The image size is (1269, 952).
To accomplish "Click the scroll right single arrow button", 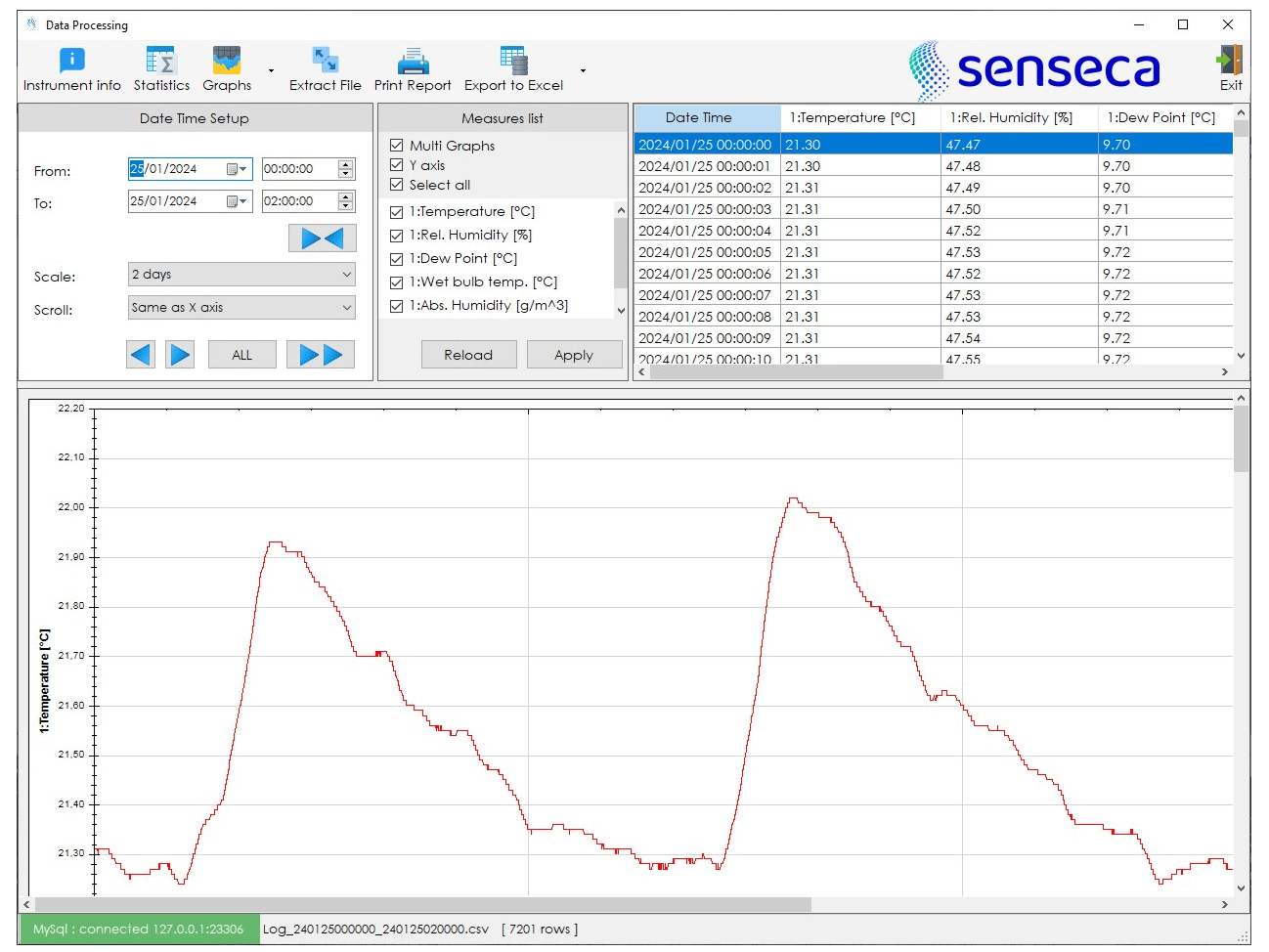I will click(180, 355).
